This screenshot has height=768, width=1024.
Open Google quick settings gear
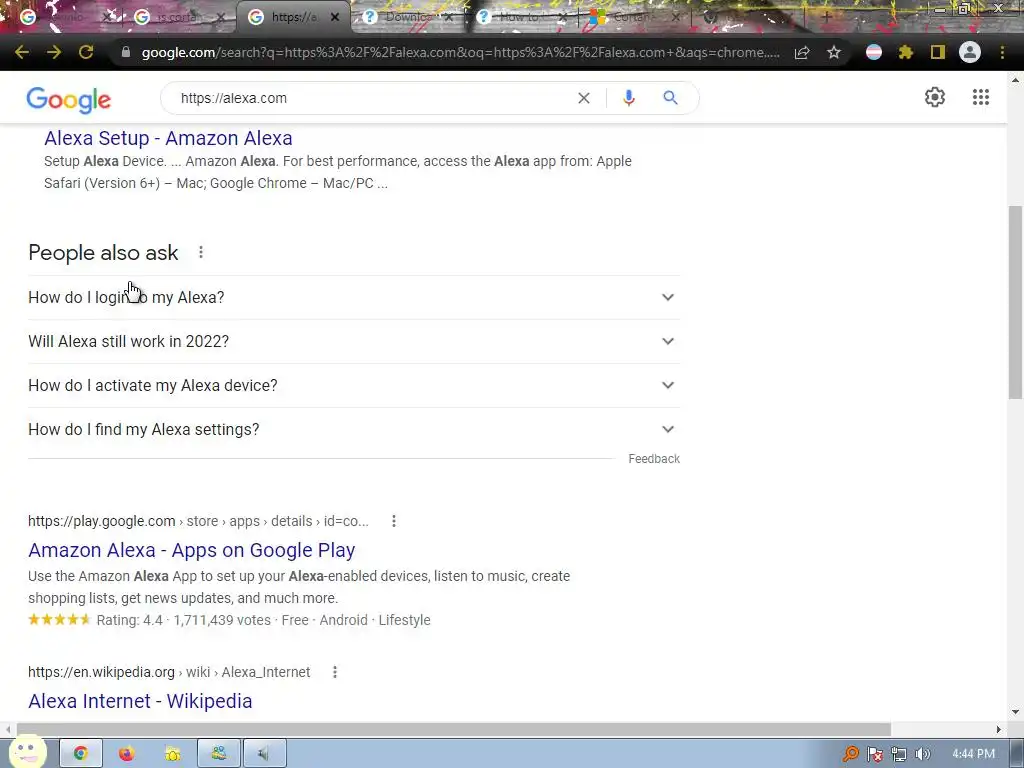point(935,97)
